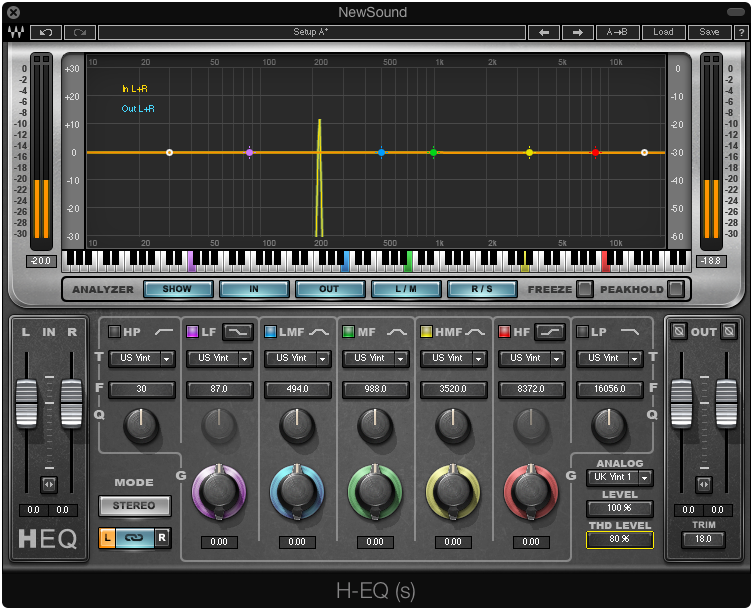
Task: Click the analyzer R / S button
Action: coord(482,289)
